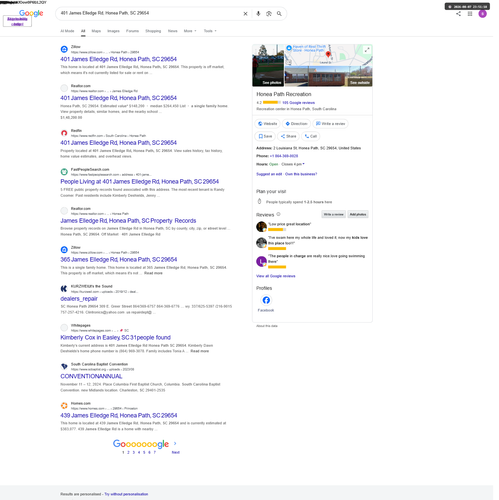Click the Zillow favicon of the first result

coord(64,49)
